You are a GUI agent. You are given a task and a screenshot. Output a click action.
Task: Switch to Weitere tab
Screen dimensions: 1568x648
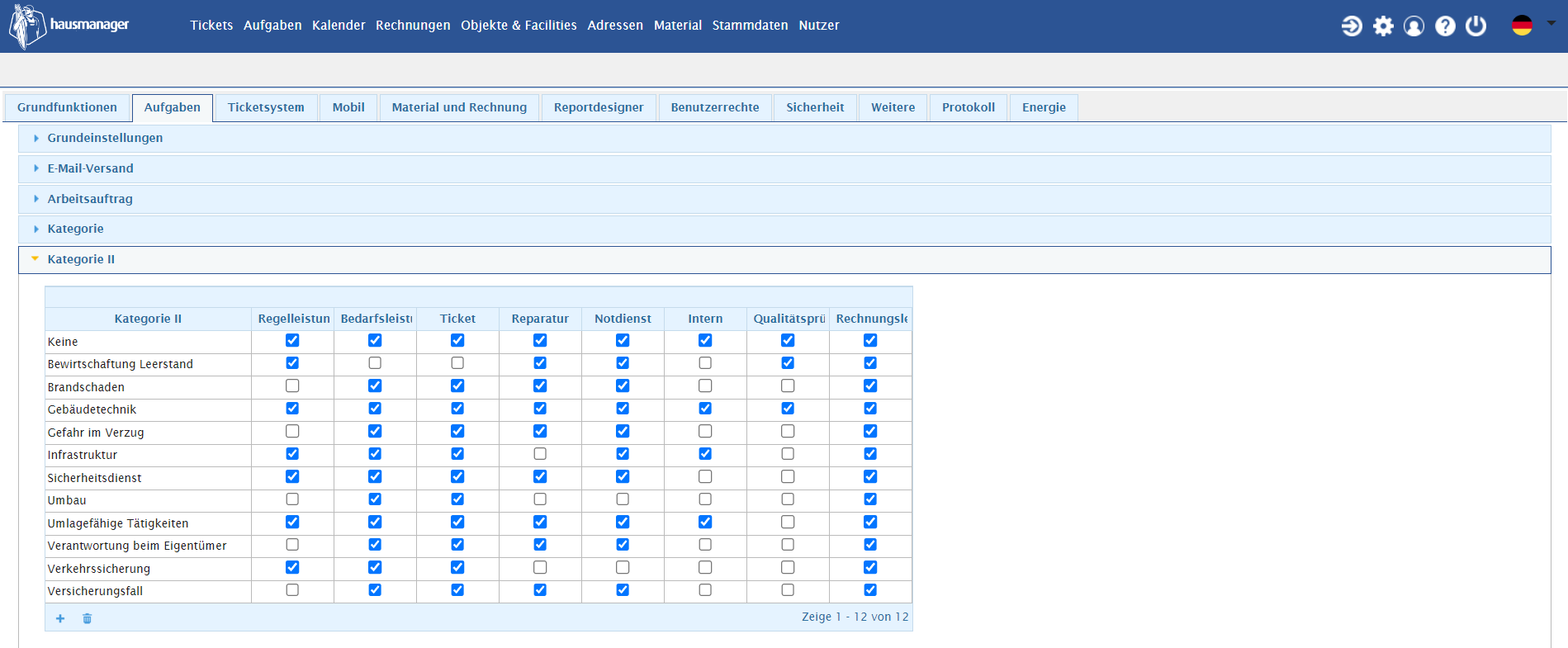(893, 107)
